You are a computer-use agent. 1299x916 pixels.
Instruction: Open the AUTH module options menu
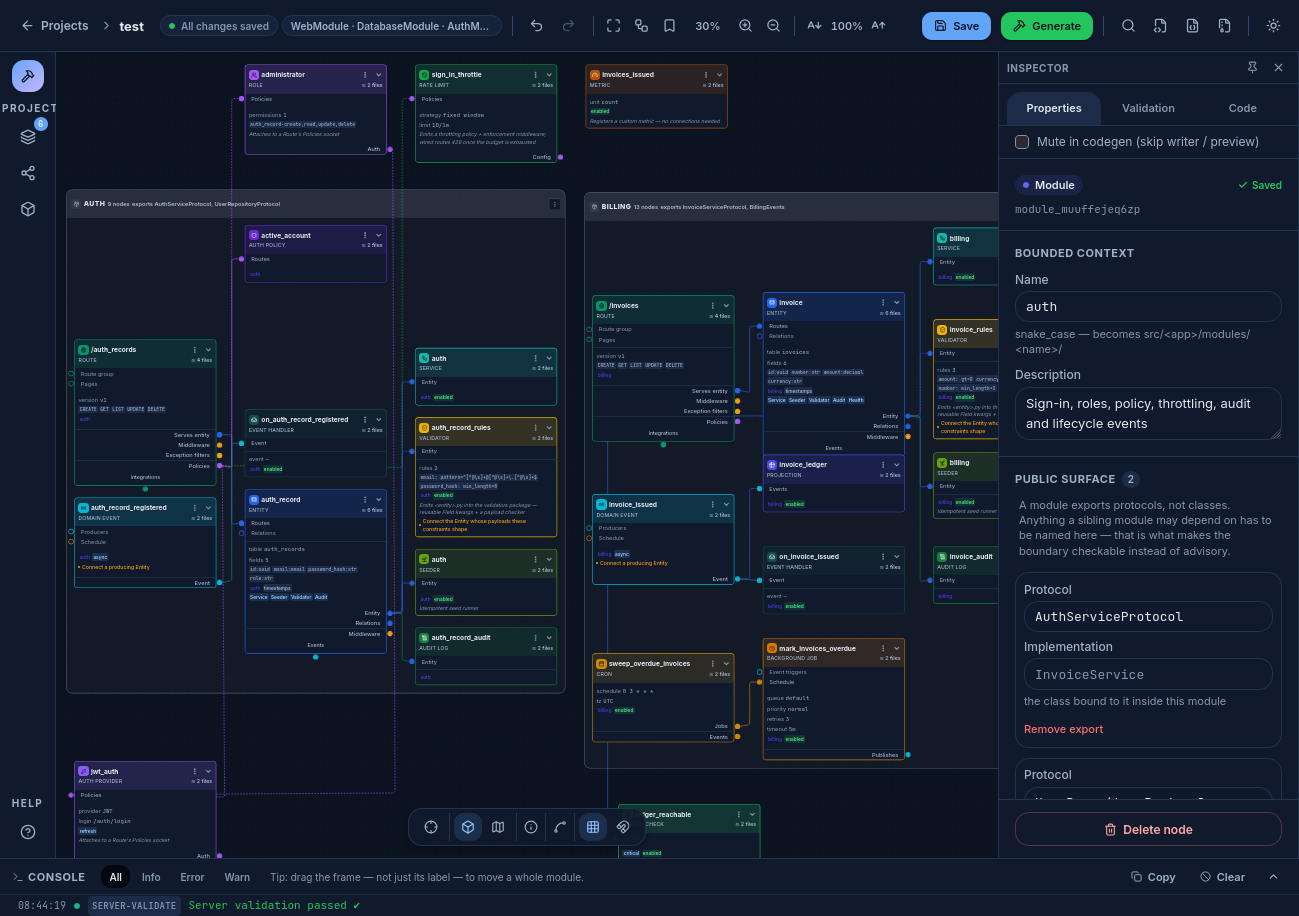[x=555, y=204]
